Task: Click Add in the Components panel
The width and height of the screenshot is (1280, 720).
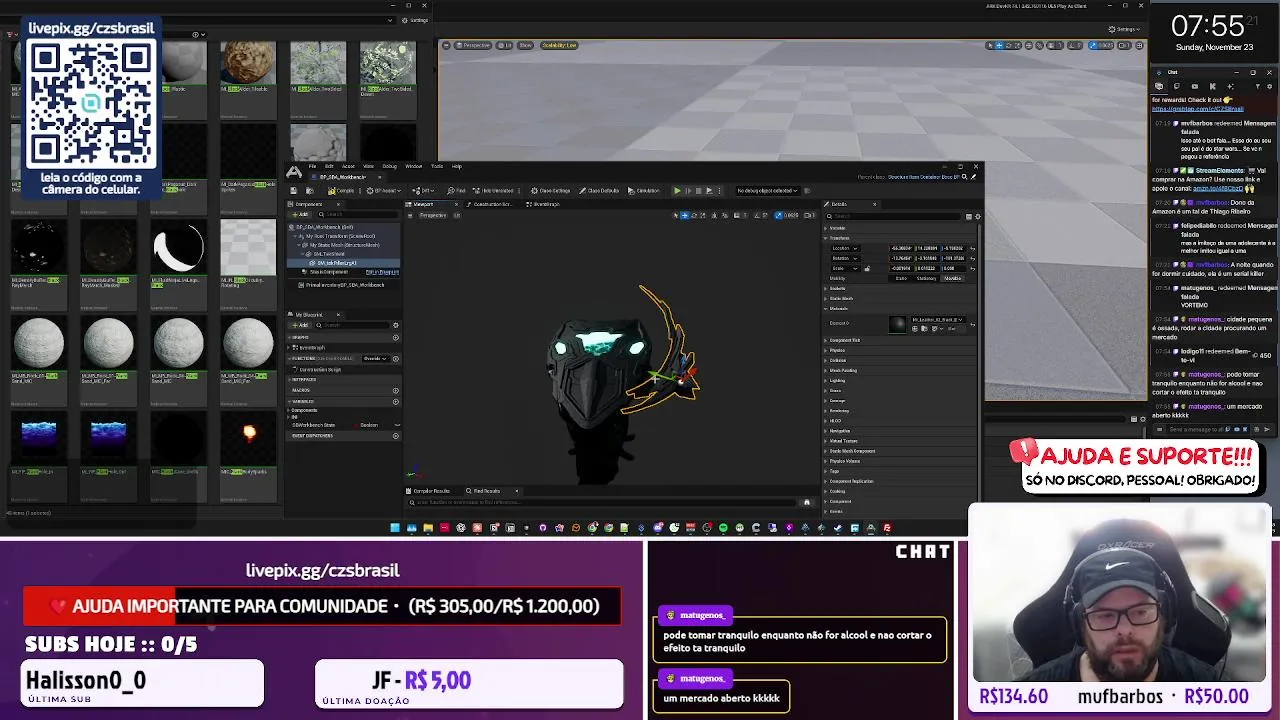Action: (301, 214)
